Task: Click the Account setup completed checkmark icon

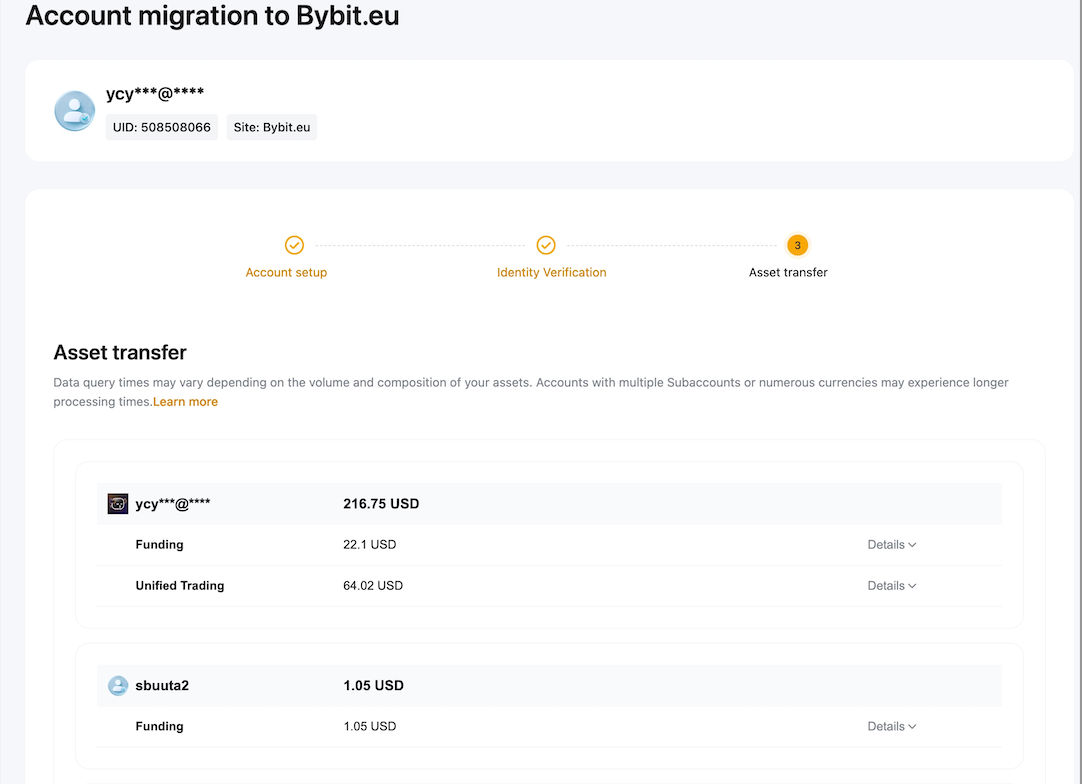Action: tap(294, 245)
